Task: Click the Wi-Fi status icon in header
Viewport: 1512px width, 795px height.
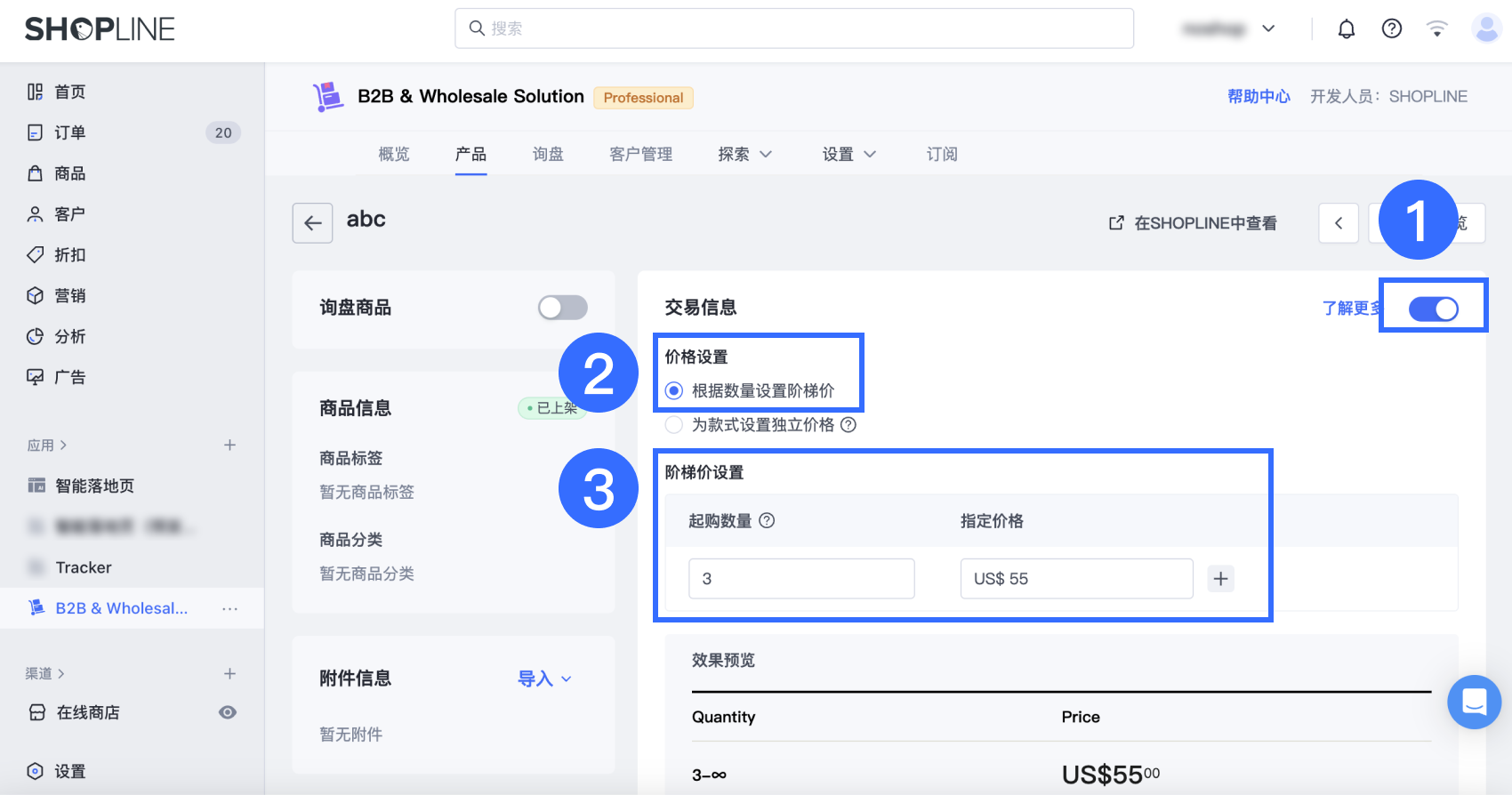Action: click(x=1436, y=29)
